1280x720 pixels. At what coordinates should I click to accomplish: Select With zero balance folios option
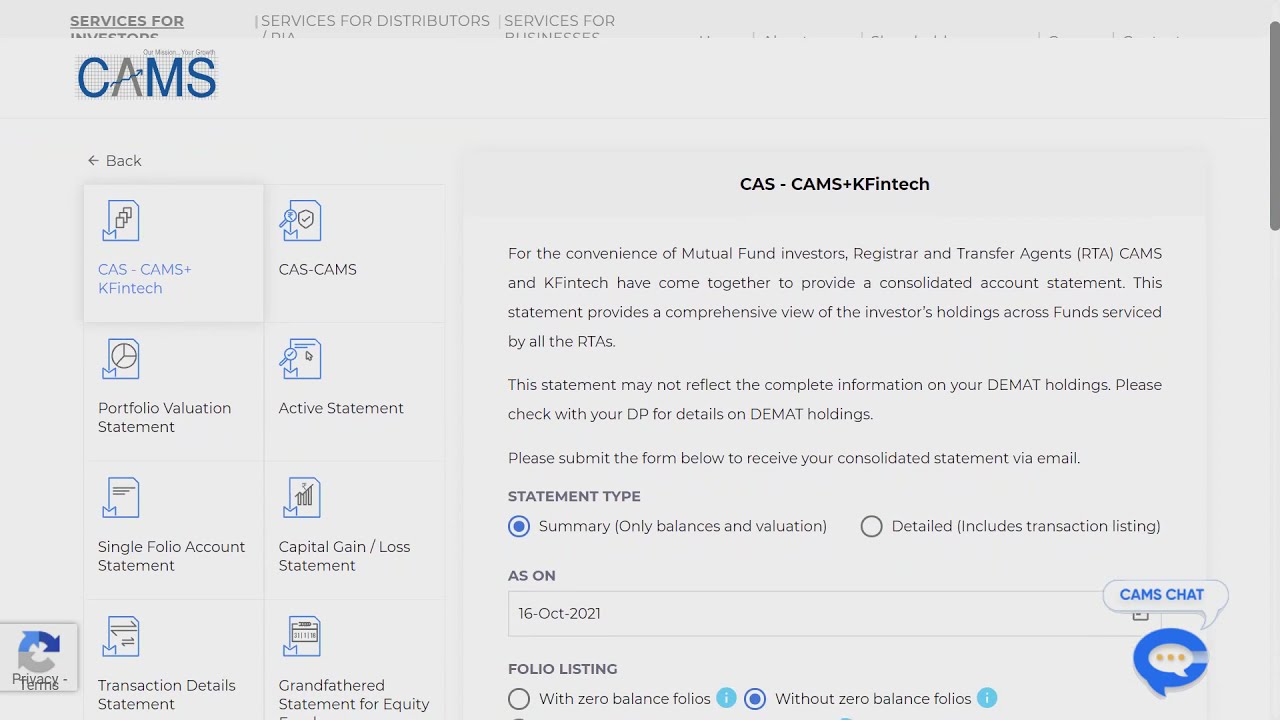(x=519, y=699)
